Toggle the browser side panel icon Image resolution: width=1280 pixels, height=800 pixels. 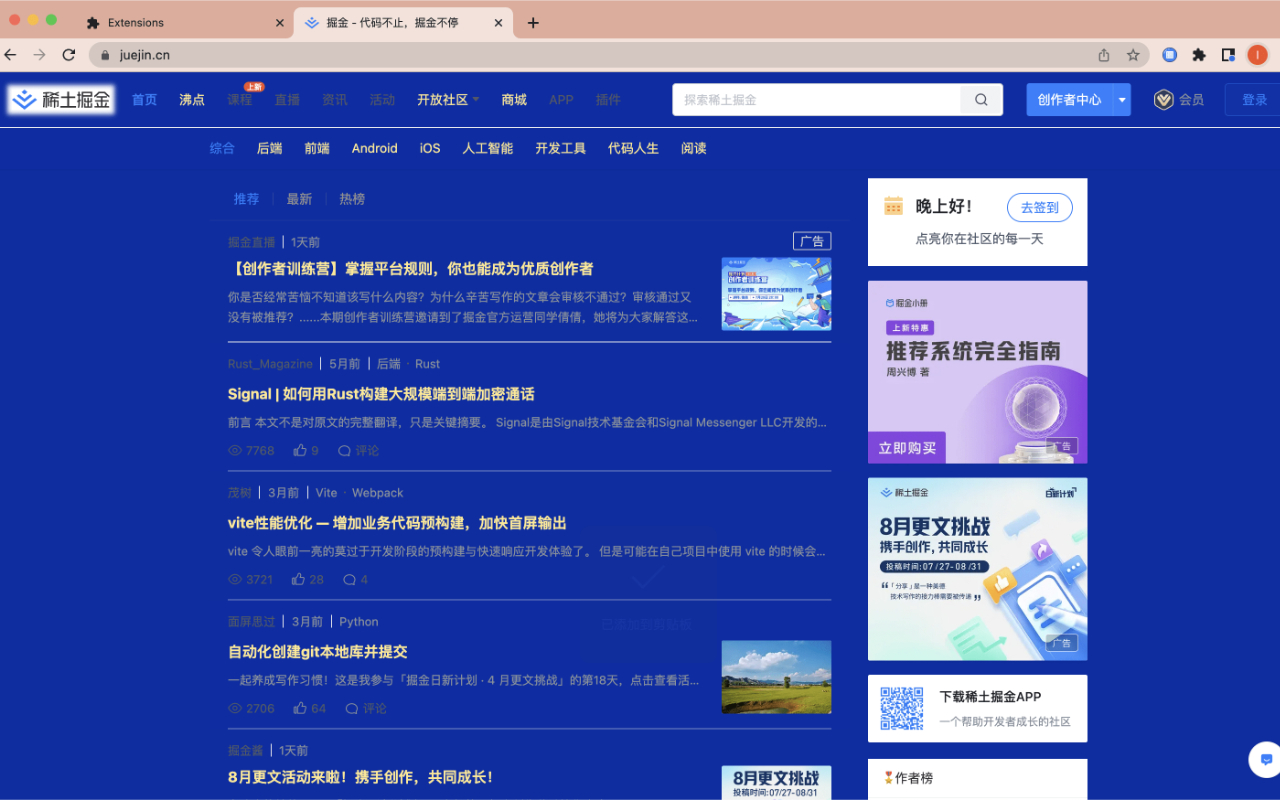1228,55
